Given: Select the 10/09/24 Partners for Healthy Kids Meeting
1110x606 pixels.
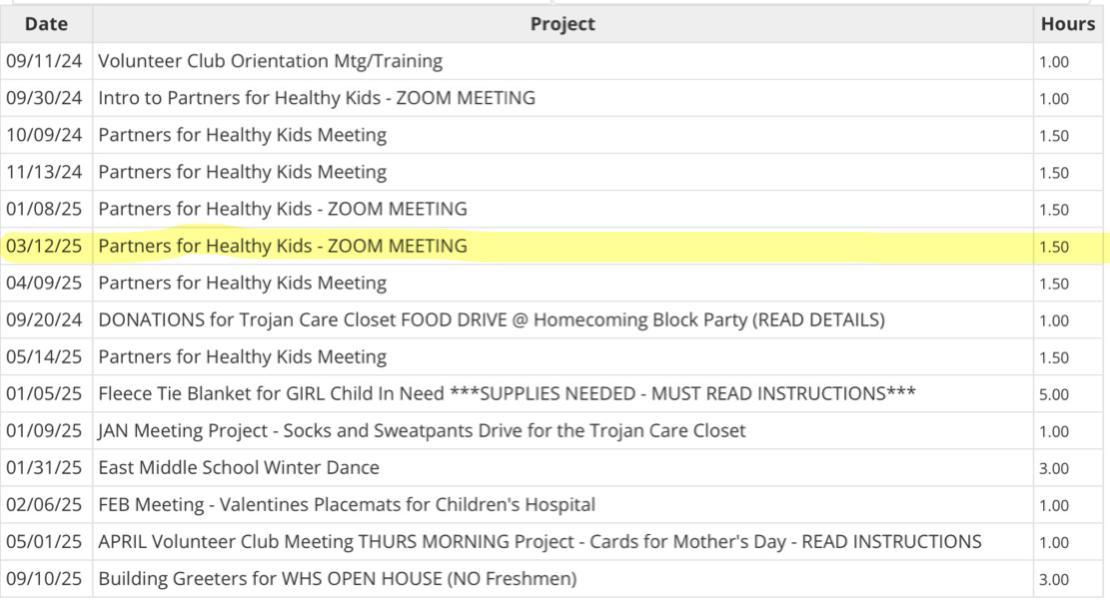Looking at the screenshot, I should click(242, 135).
